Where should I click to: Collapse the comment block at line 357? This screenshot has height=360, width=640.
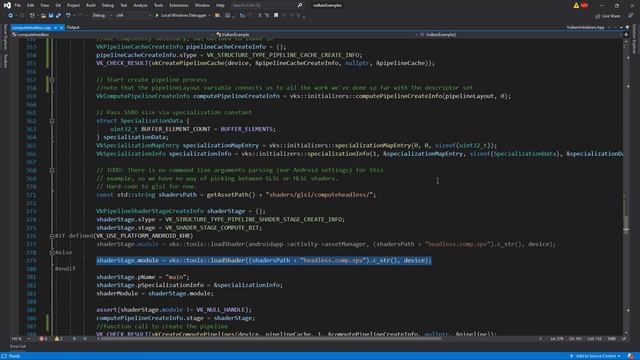[x=52, y=80]
